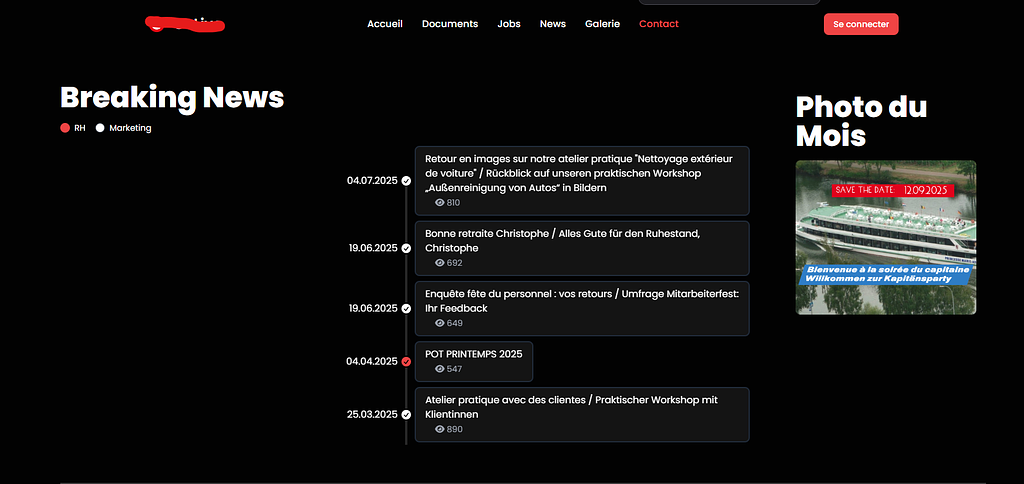Screen dimensions: 1024x484
Task: Navigate to the Contact page
Action: [659, 24]
